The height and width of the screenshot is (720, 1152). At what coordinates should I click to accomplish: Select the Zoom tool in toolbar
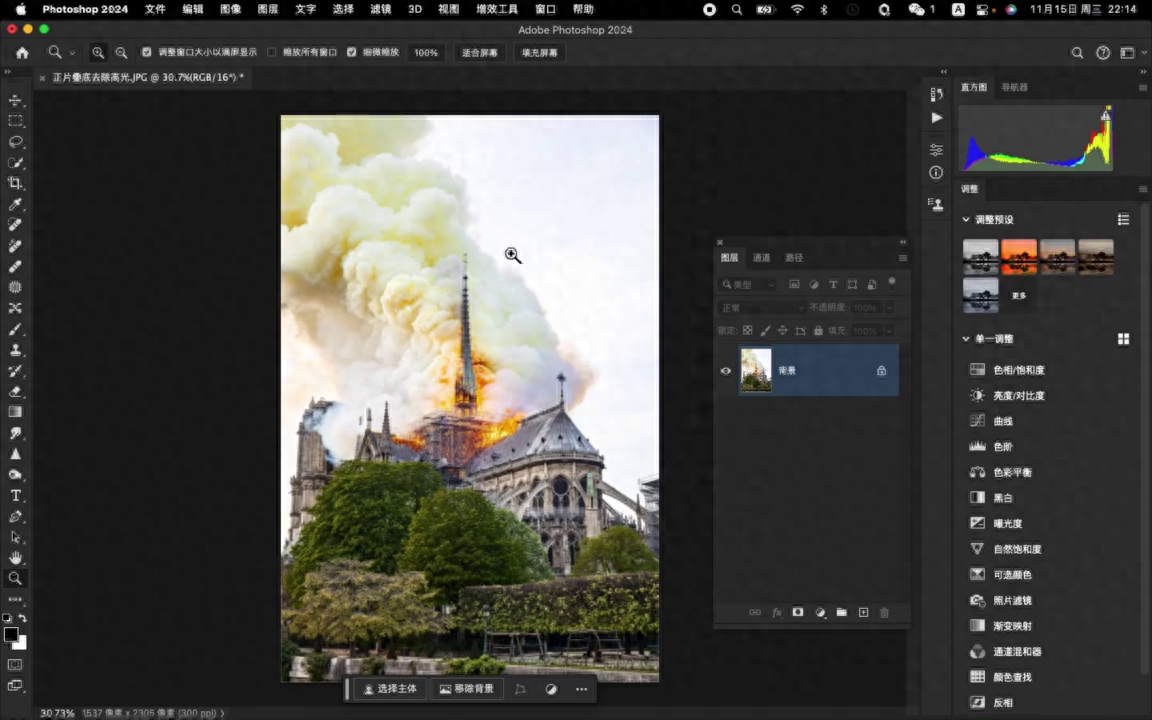pos(15,578)
